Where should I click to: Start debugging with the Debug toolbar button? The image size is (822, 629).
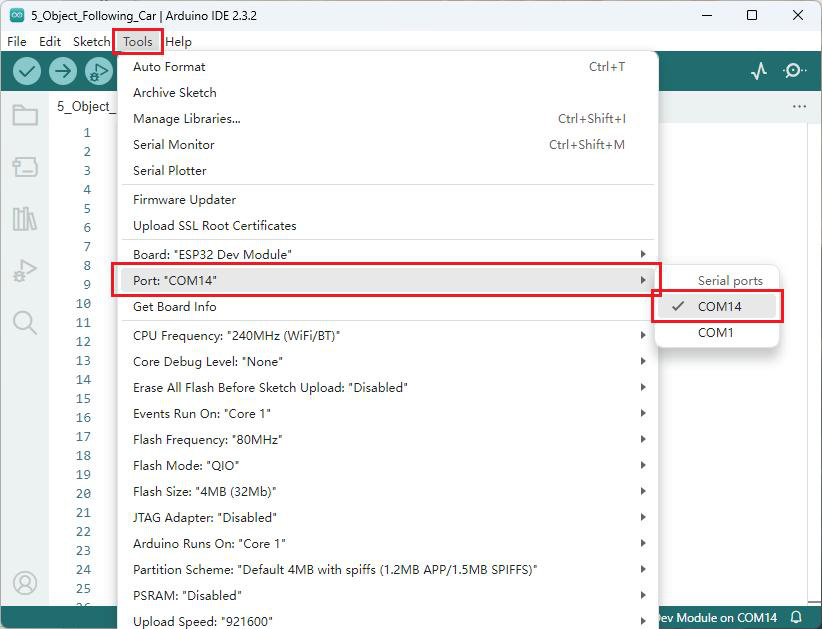pos(99,71)
